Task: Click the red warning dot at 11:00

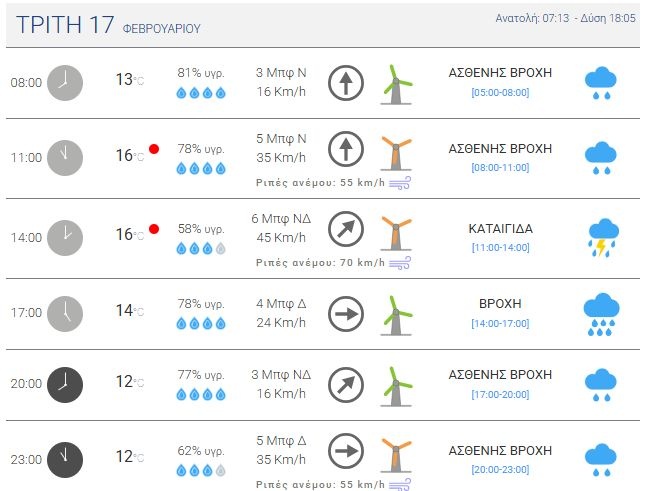Action: click(x=154, y=149)
